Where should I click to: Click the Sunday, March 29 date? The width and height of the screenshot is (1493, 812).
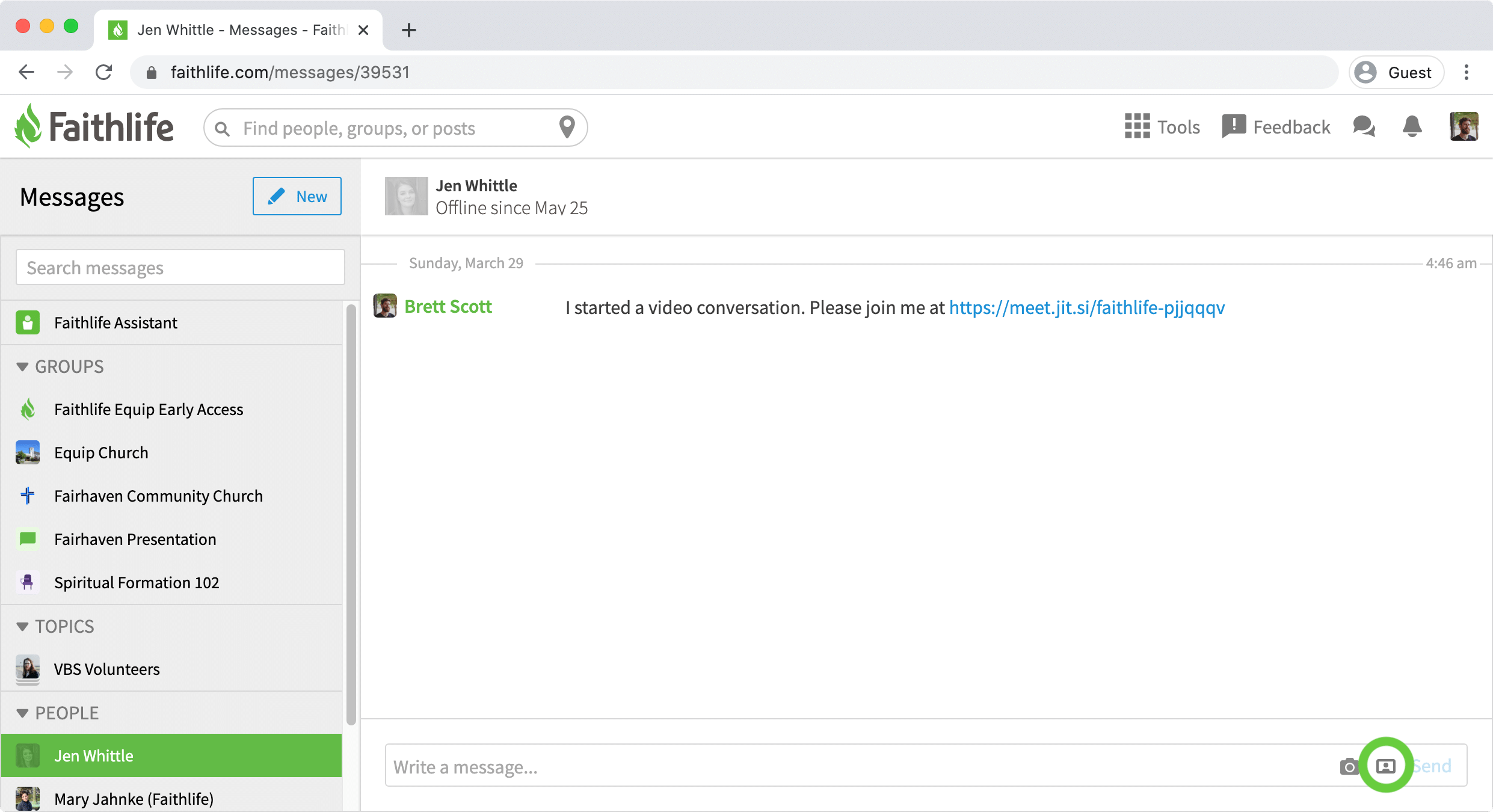466,263
